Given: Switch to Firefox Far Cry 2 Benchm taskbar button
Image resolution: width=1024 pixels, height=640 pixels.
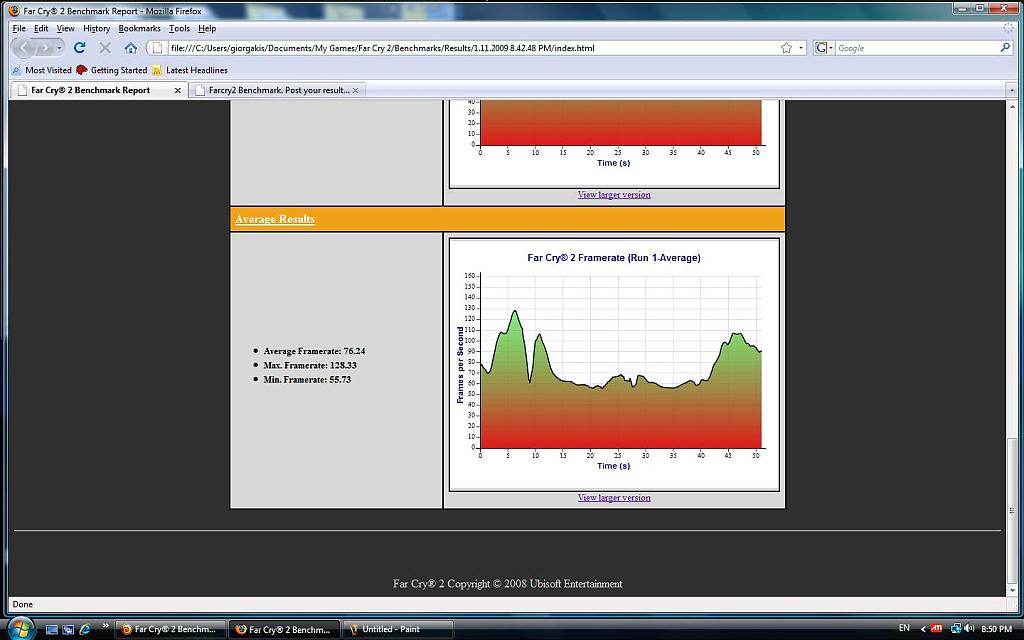Looking at the screenshot, I should [x=284, y=630].
